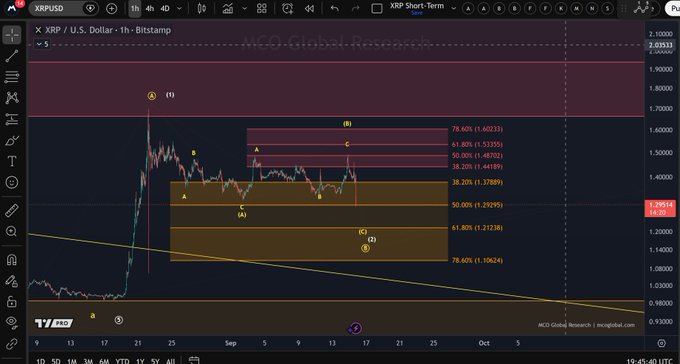The image size is (680, 364).
Task: Close the XRP / U.S. Dollar legend X
Action: 38,30
